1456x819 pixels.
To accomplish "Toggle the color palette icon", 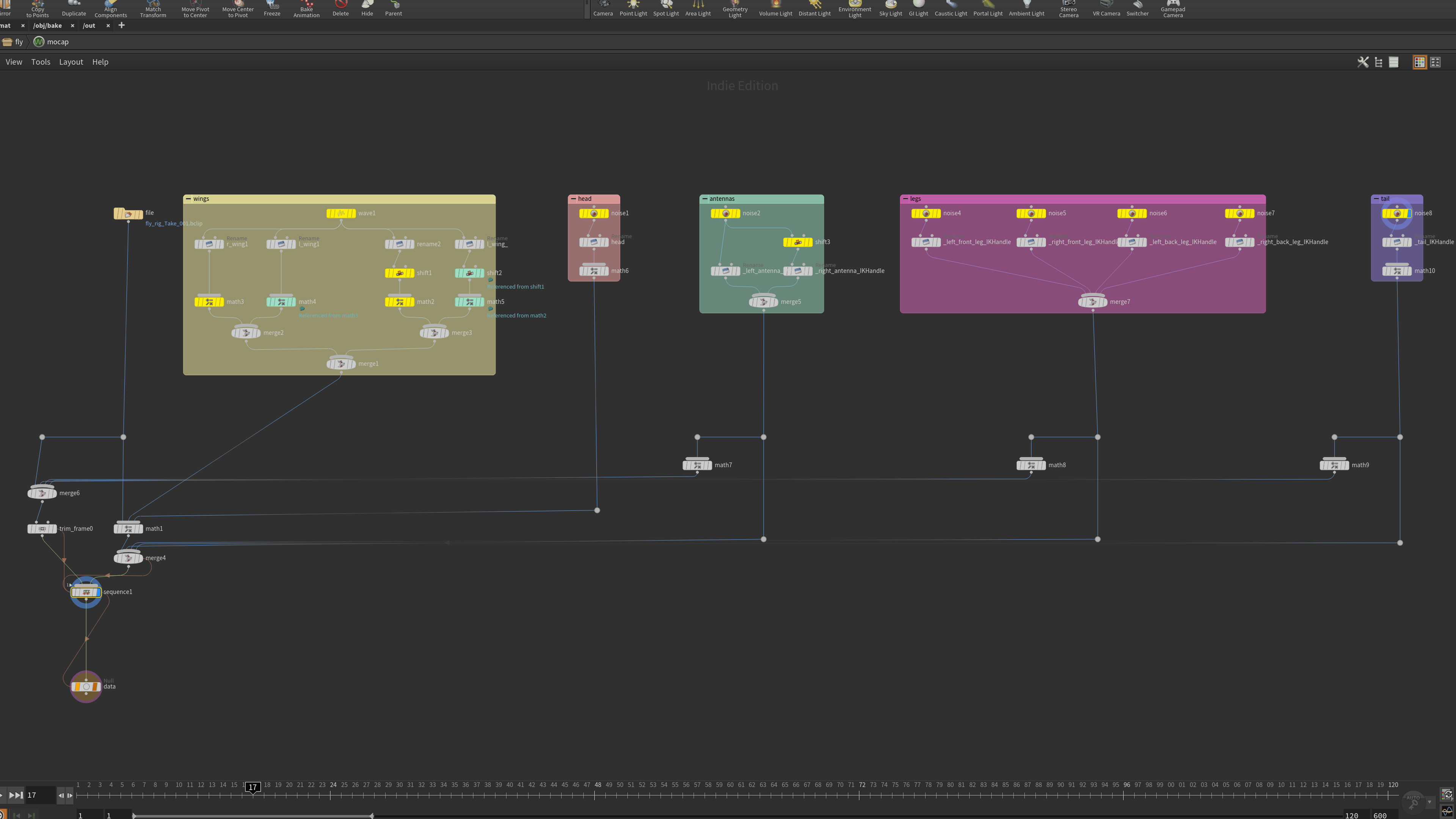I will click(1419, 62).
